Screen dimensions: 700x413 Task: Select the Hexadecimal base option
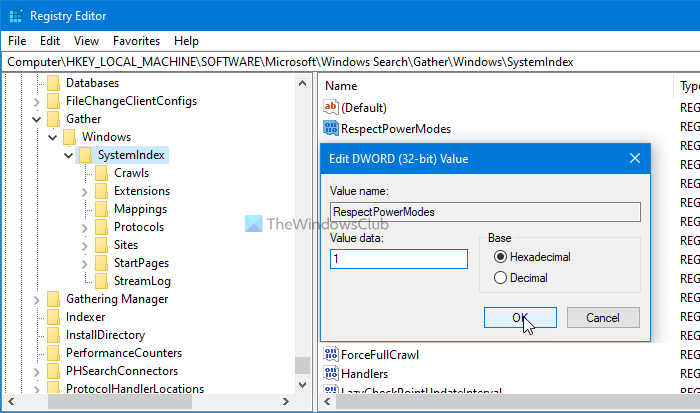[500, 257]
